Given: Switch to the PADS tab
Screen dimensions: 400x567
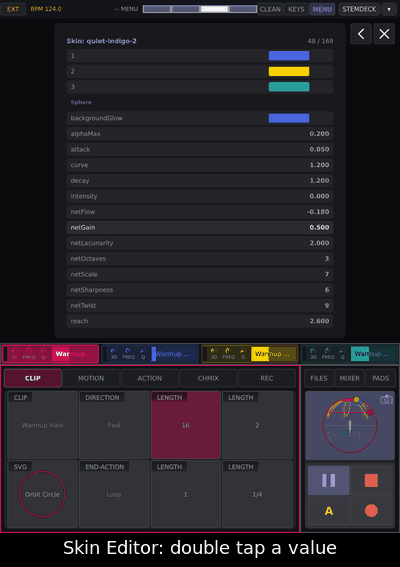Looking at the screenshot, I should 380,378.
